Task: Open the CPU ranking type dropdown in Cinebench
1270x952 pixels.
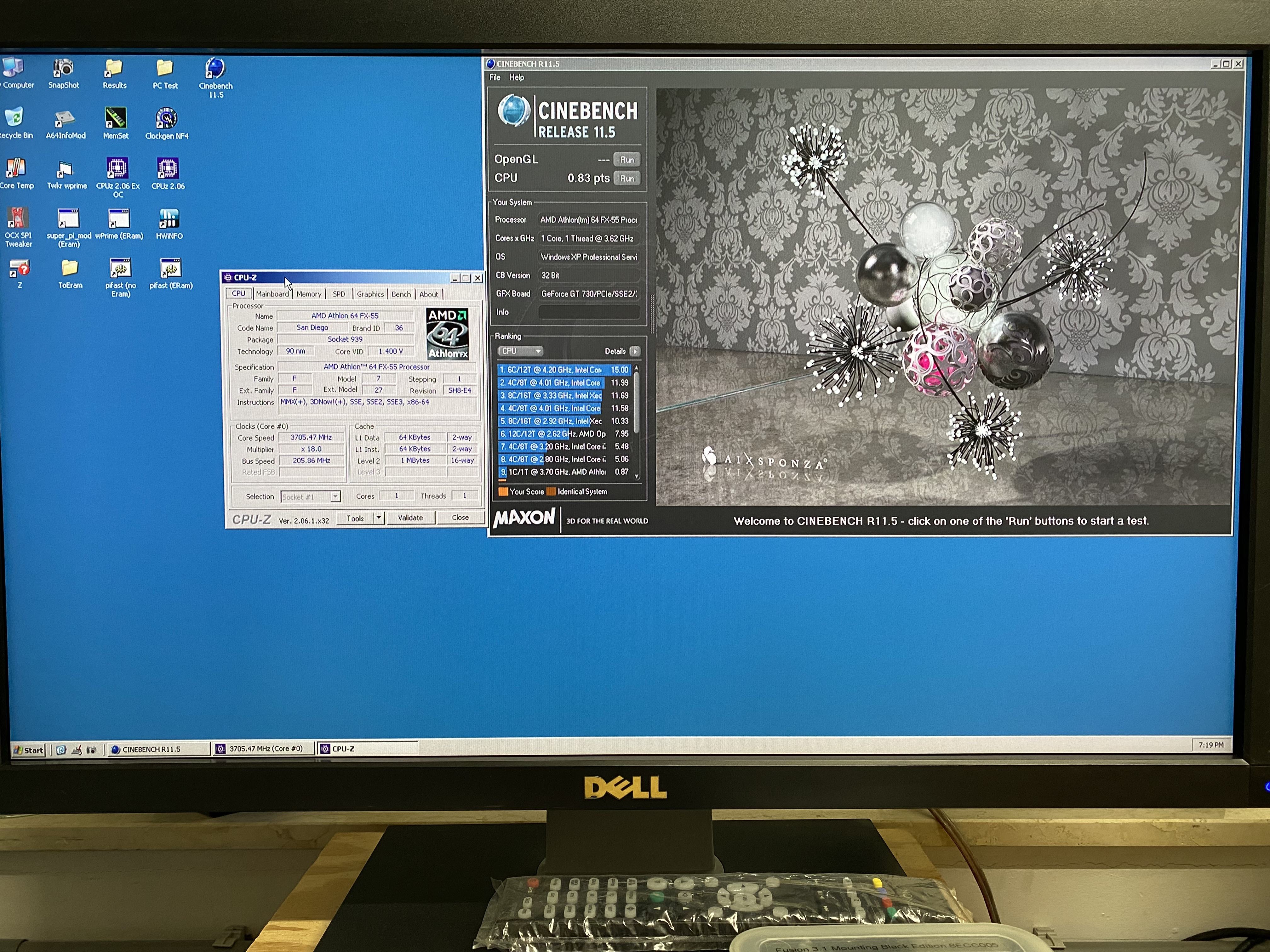Action: pyautogui.click(x=520, y=351)
